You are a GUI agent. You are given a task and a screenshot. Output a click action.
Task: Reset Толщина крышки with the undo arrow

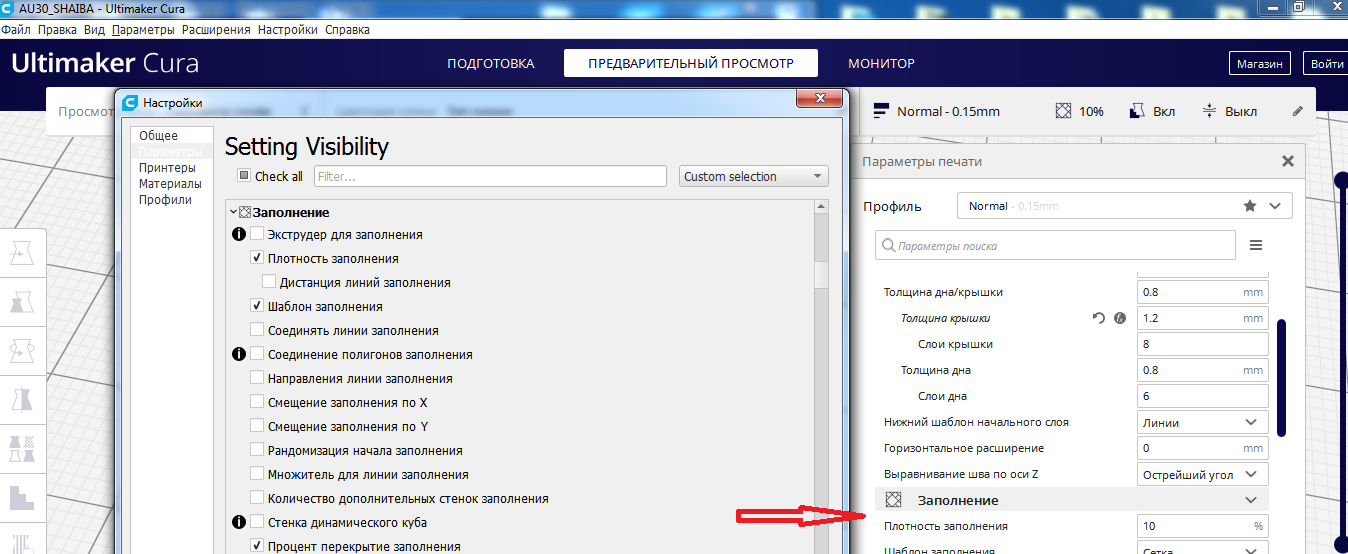click(1099, 318)
